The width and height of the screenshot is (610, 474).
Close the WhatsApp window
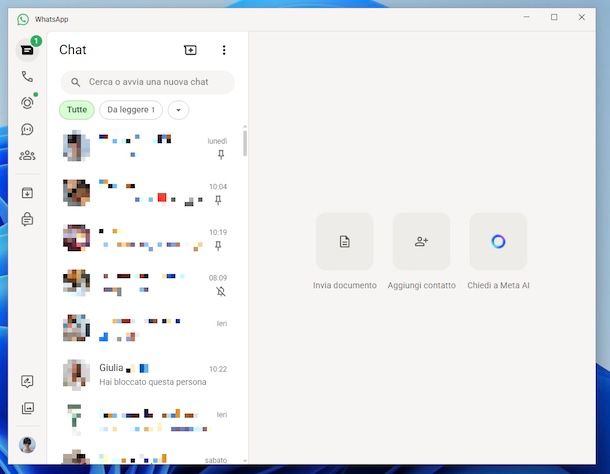pos(582,17)
